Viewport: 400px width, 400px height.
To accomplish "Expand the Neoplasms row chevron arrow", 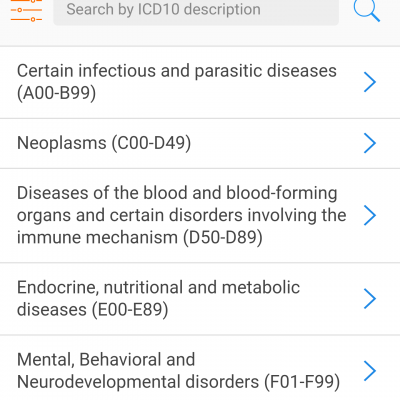I will (370, 143).
